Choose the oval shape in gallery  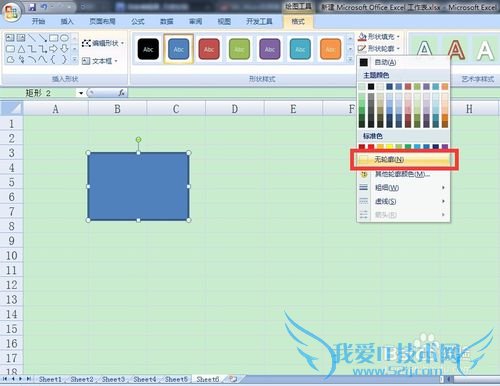pyautogui.click(x=64, y=38)
